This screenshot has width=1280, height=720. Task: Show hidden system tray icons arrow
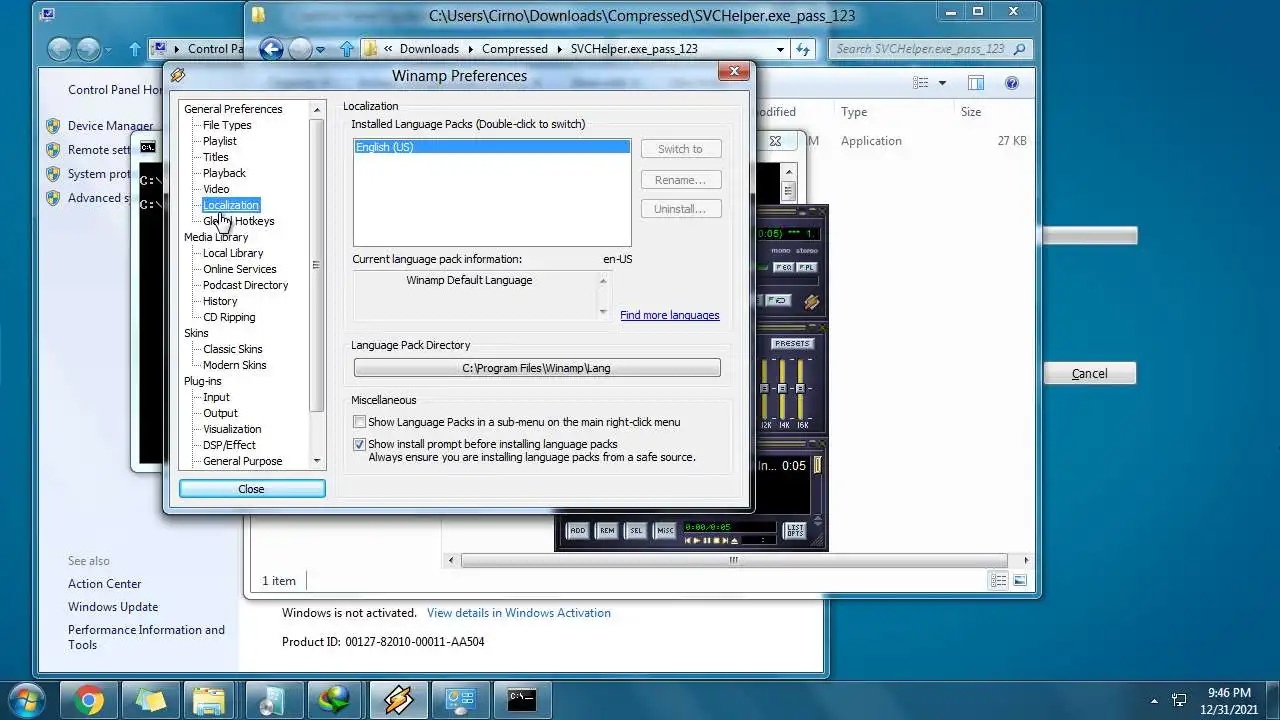click(x=1154, y=701)
